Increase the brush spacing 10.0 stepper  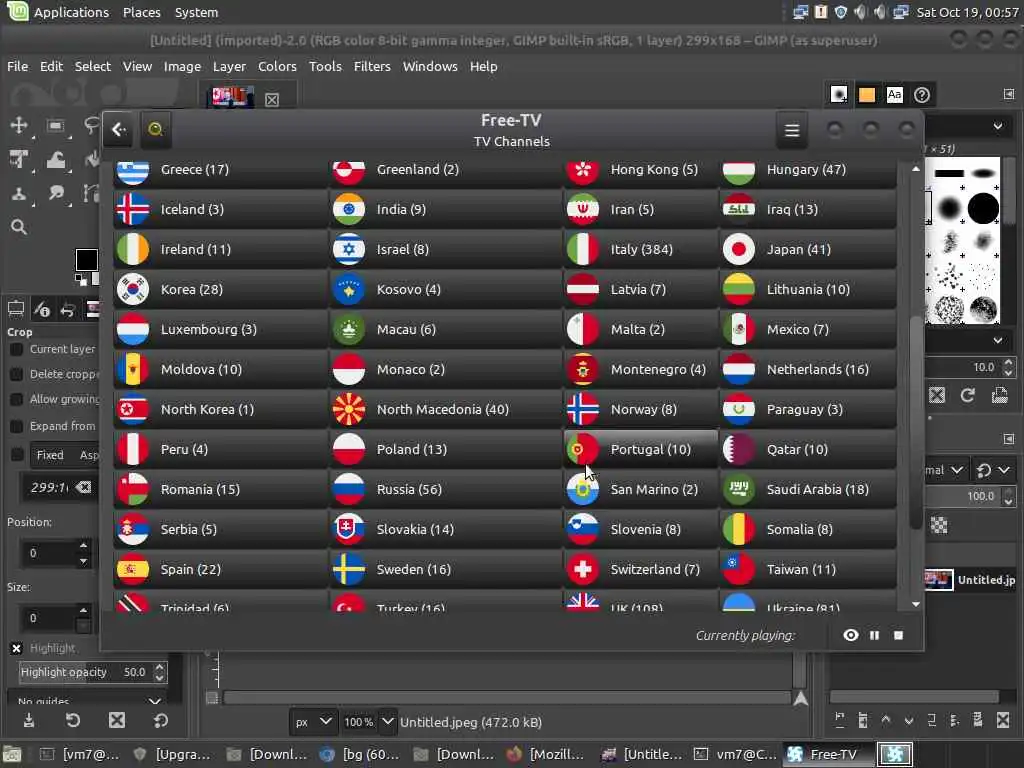pyautogui.click(x=1009, y=362)
